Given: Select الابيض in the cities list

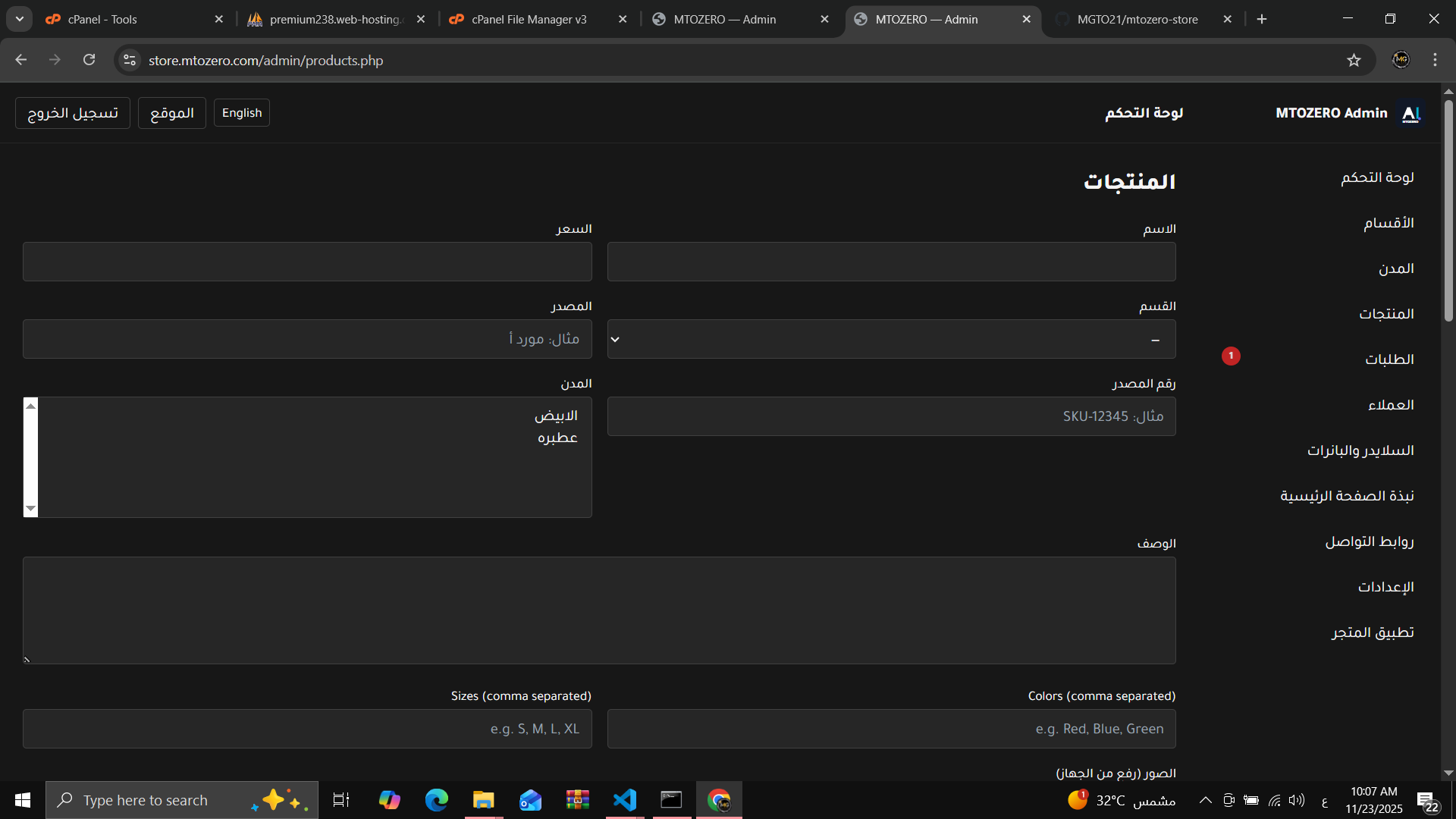Looking at the screenshot, I should (x=556, y=416).
